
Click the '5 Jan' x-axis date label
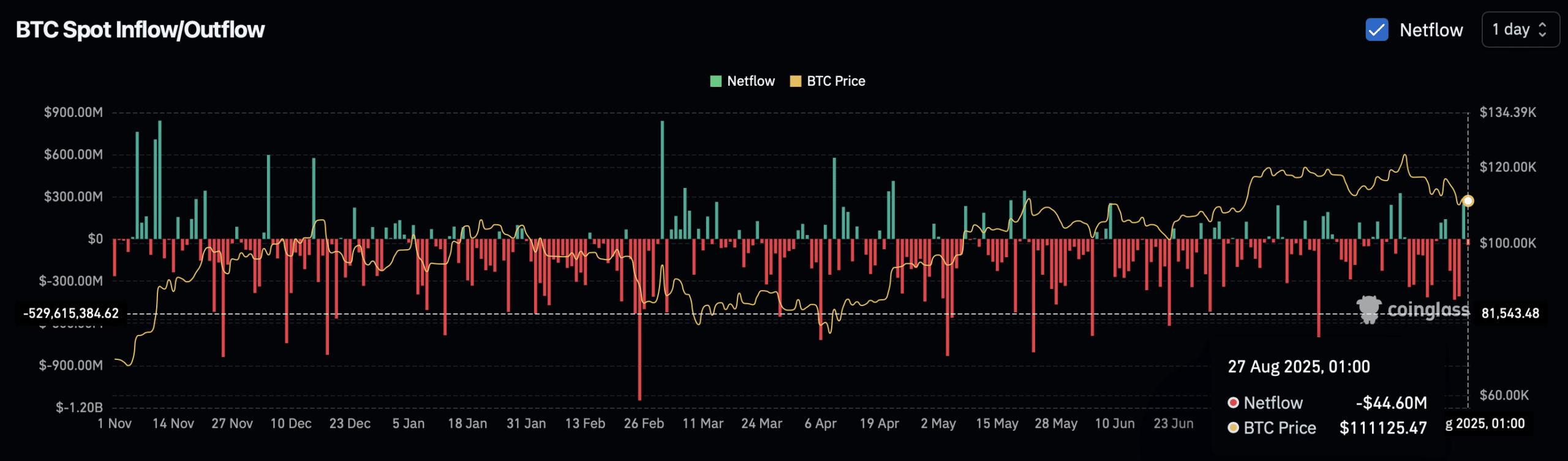click(x=409, y=424)
